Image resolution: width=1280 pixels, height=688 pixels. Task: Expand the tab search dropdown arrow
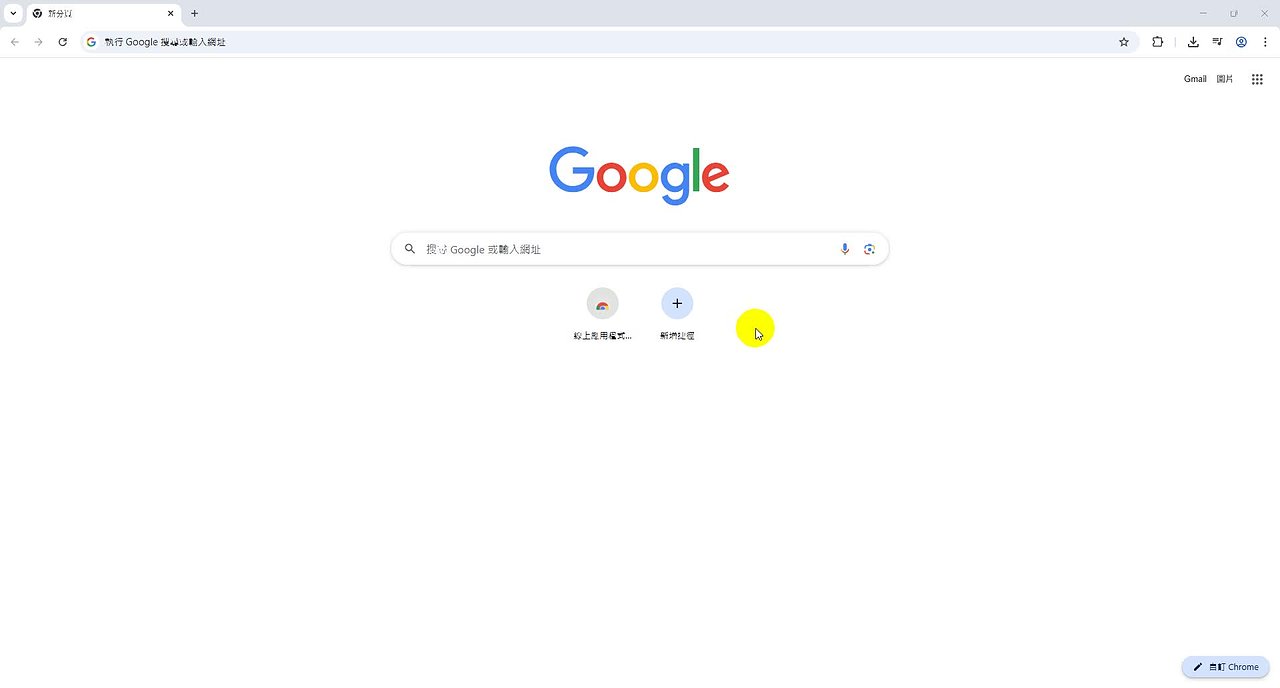[x=13, y=14]
